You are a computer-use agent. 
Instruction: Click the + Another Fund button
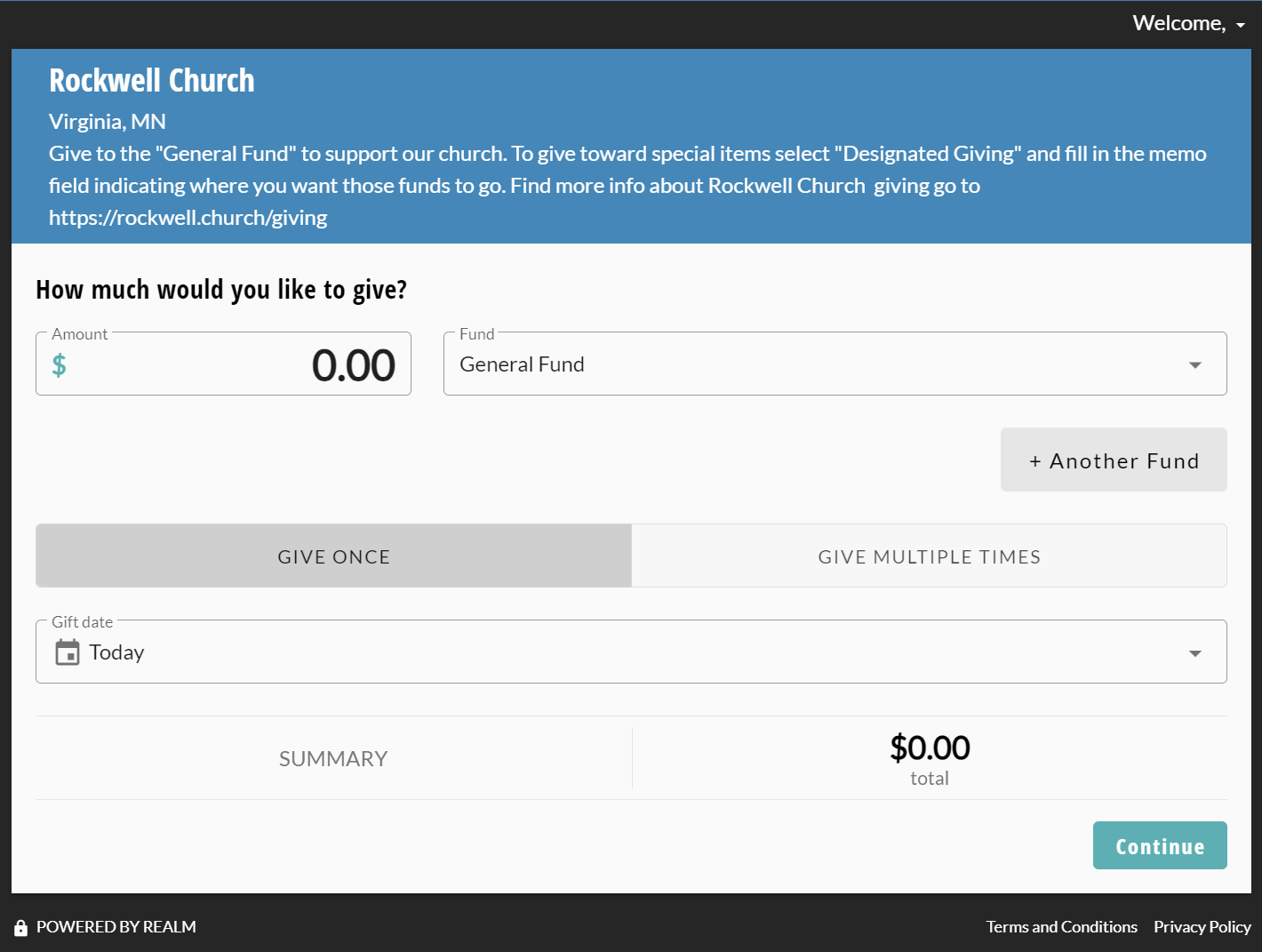(x=1114, y=460)
